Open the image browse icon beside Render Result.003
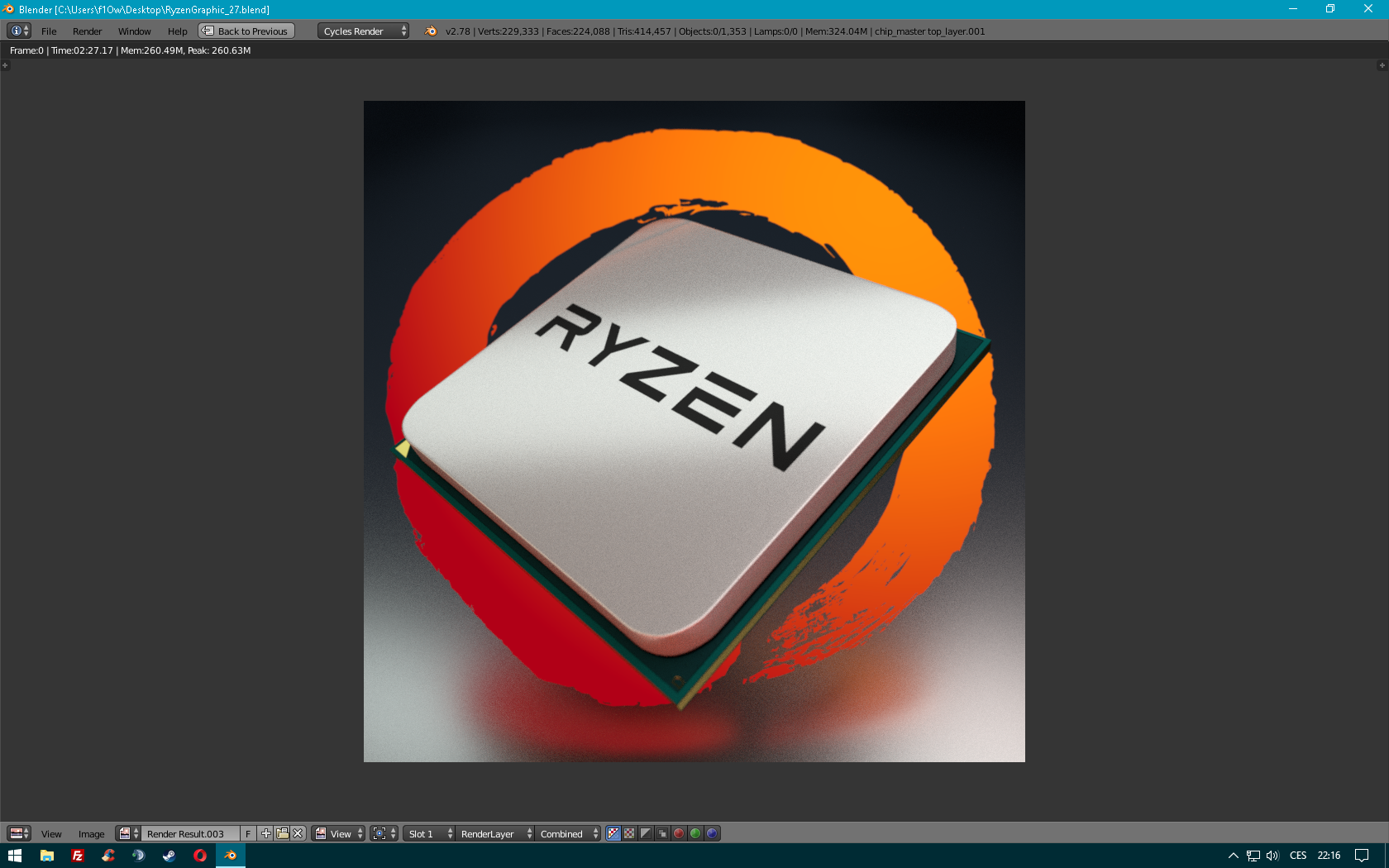Screen dimensions: 1389x868 127,833
